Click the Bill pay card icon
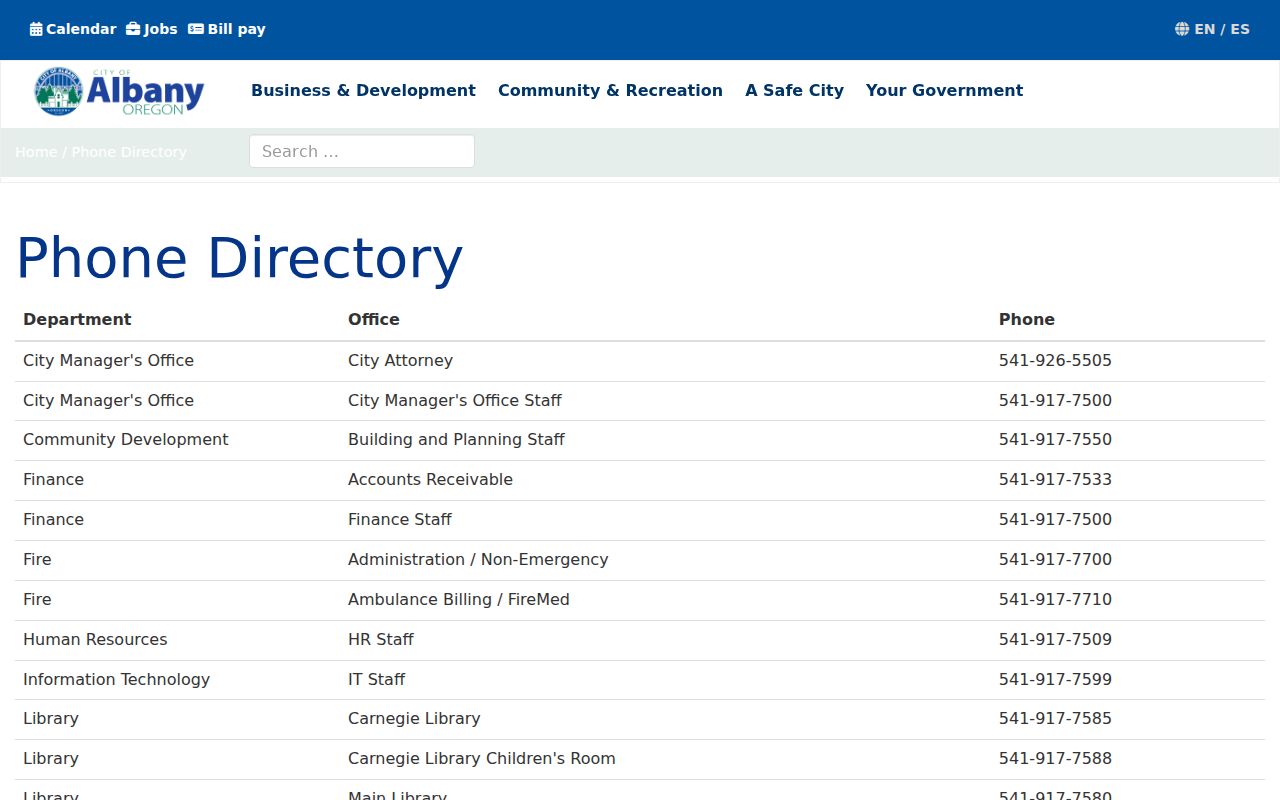Image resolution: width=1280 pixels, height=800 pixels. [x=196, y=29]
